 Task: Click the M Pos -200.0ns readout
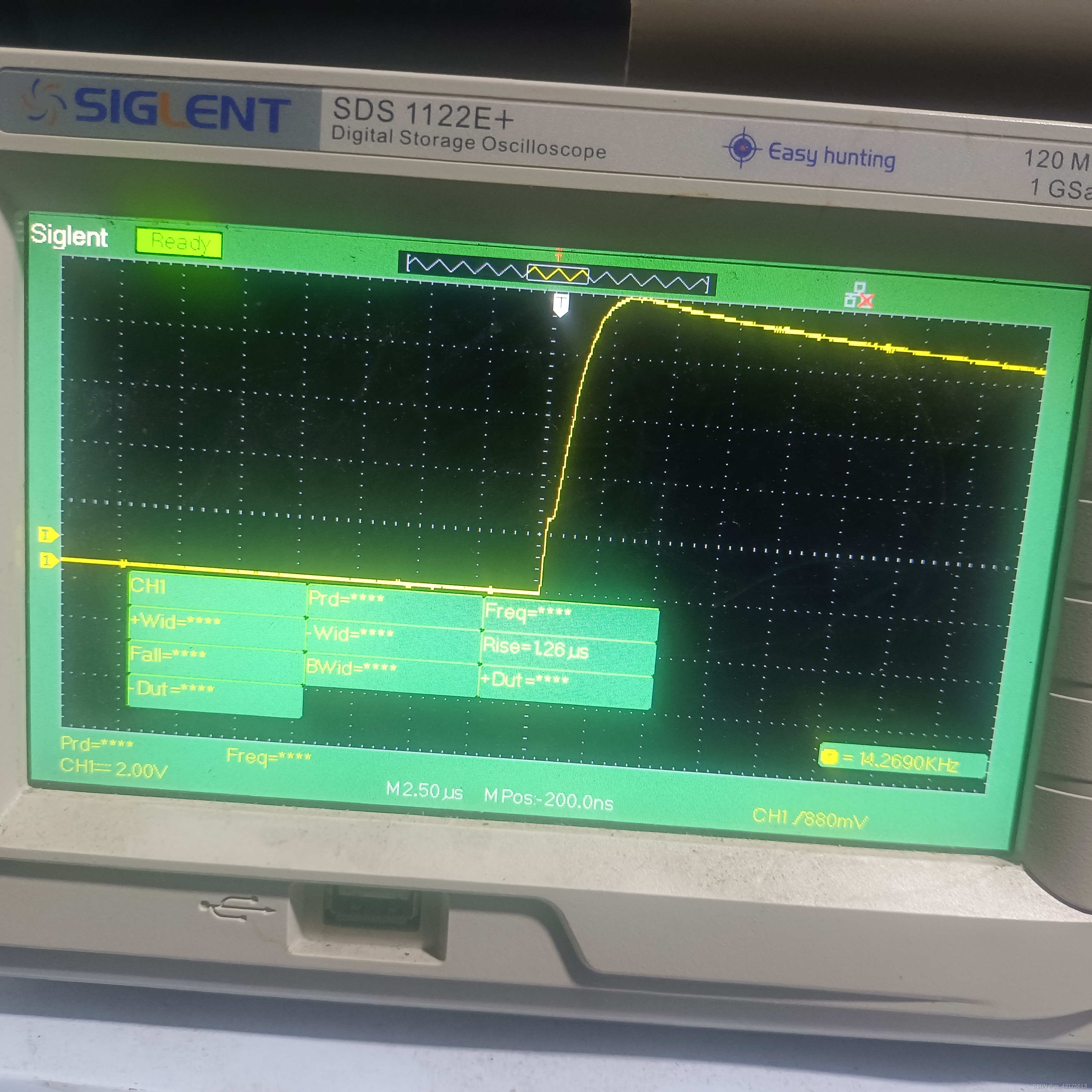click(x=548, y=799)
